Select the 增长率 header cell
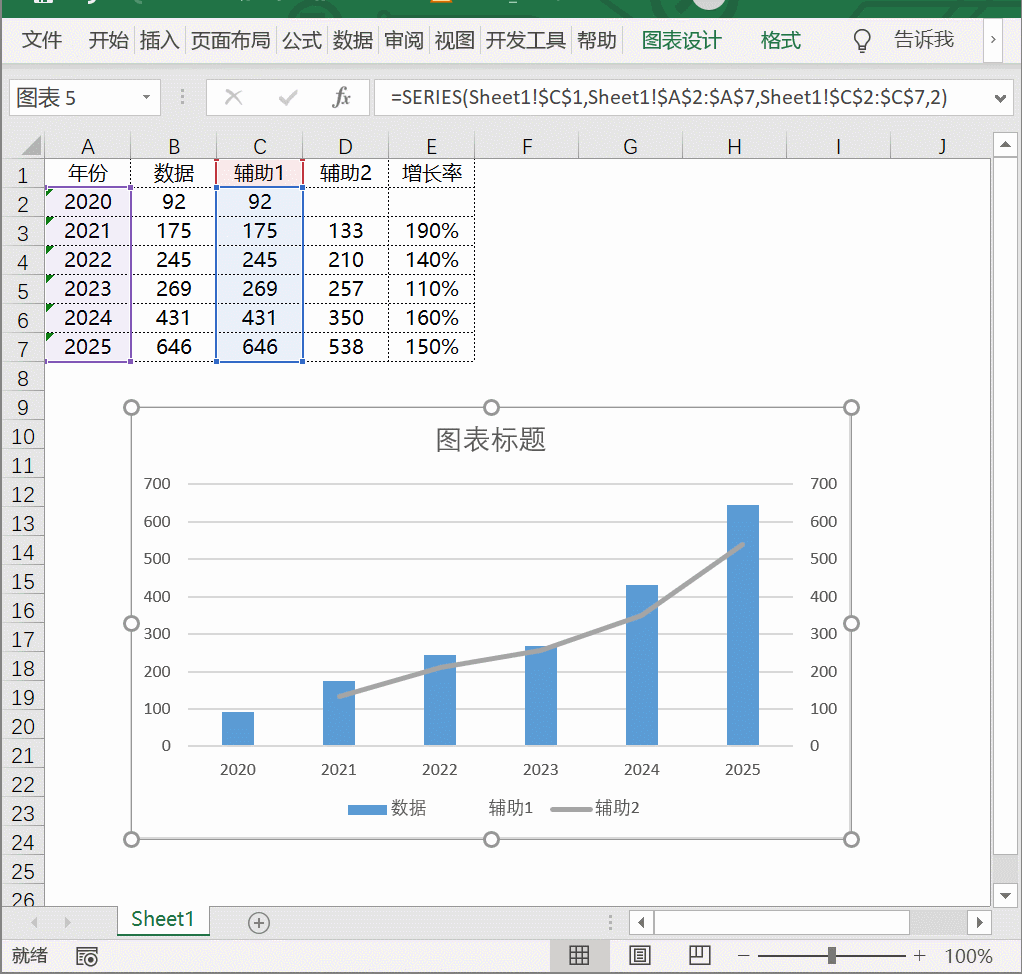The image size is (1022, 974). (431, 173)
